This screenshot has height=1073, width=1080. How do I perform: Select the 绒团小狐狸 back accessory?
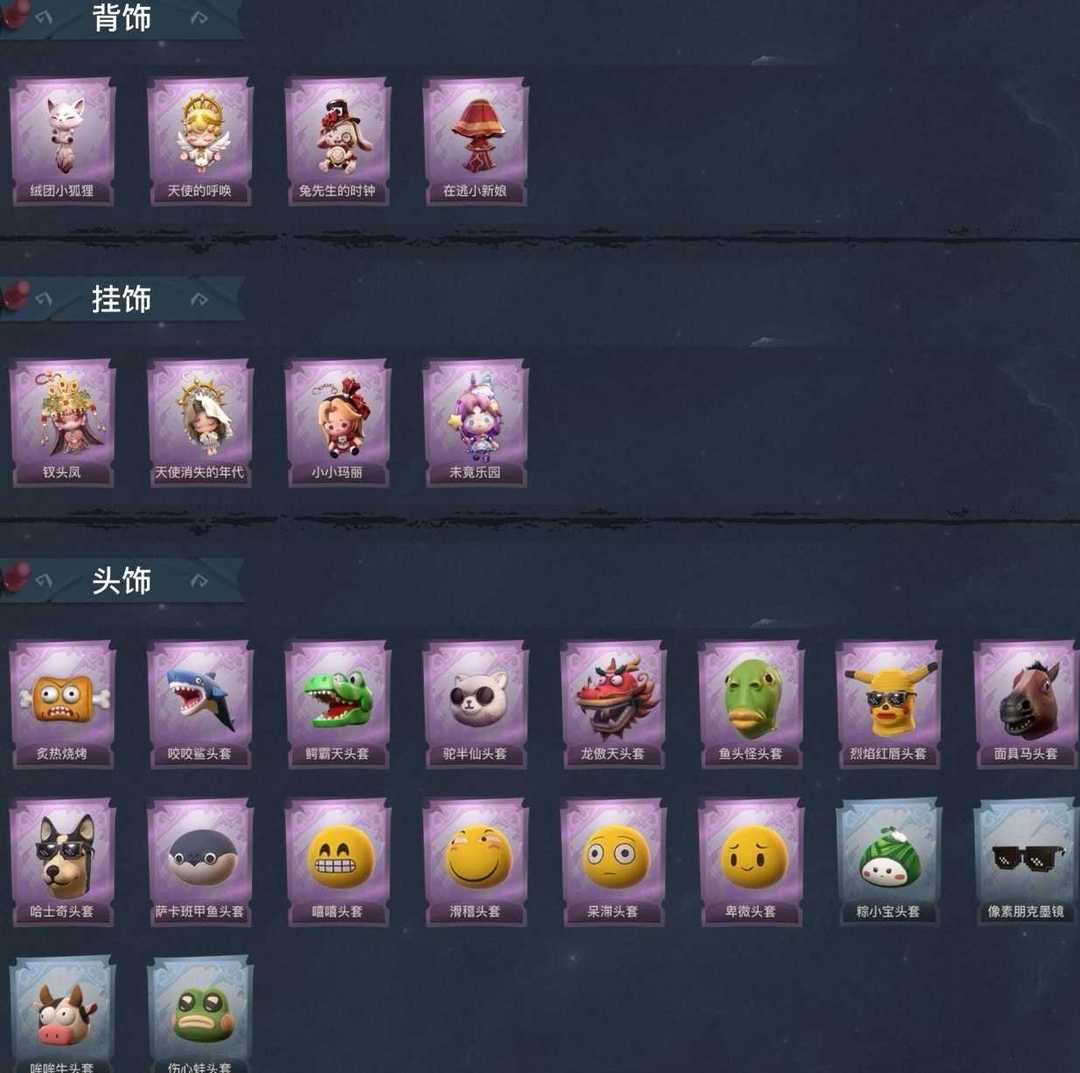point(62,141)
